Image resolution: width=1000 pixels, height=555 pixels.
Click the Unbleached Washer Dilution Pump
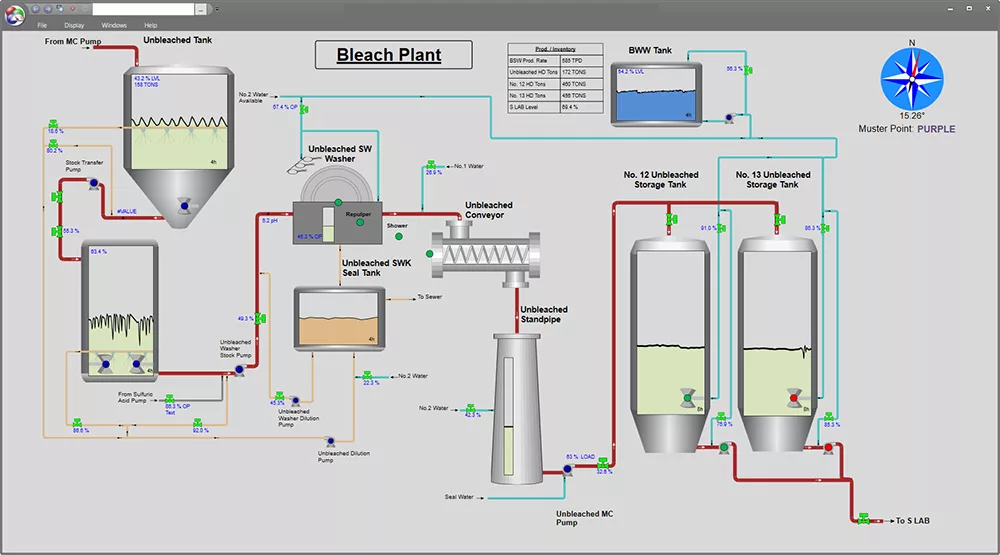(278, 397)
